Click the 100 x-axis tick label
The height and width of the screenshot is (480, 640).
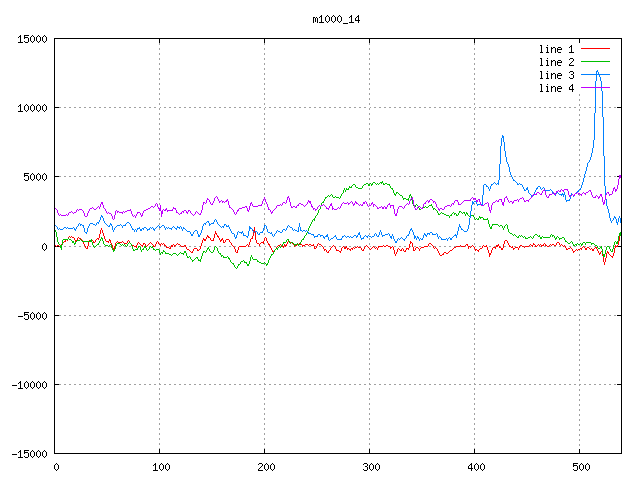coord(160,467)
